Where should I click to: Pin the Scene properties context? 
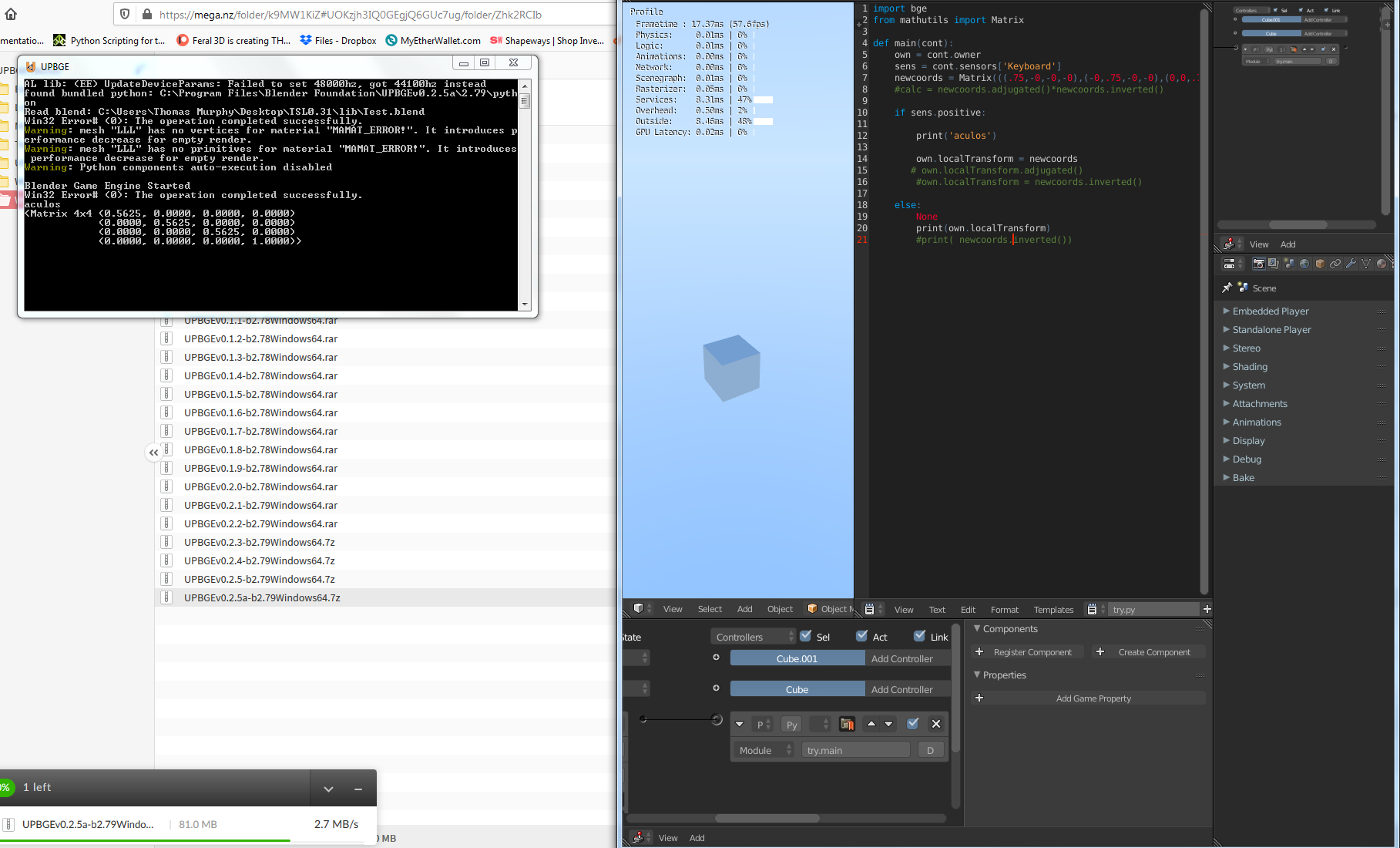[1227, 288]
